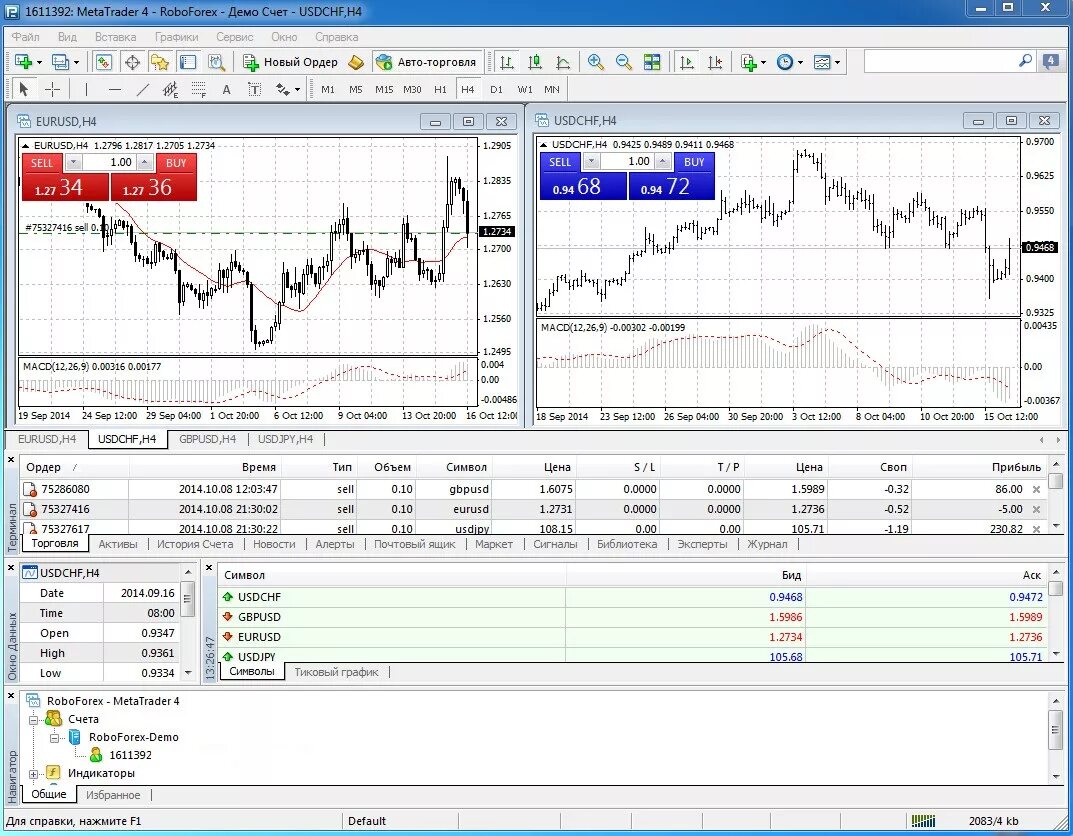This screenshot has height=836, width=1073.
Task: Tile chart windows icon
Action: click(x=652, y=62)
